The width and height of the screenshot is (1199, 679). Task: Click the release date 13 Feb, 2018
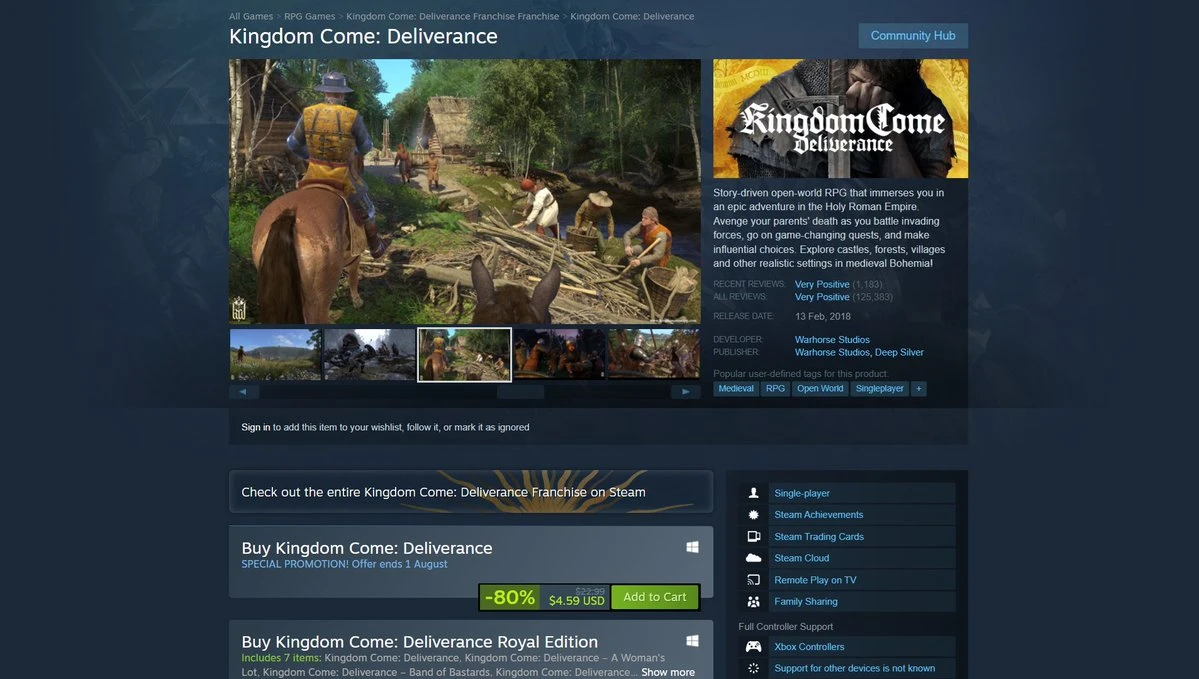point(823,317)
